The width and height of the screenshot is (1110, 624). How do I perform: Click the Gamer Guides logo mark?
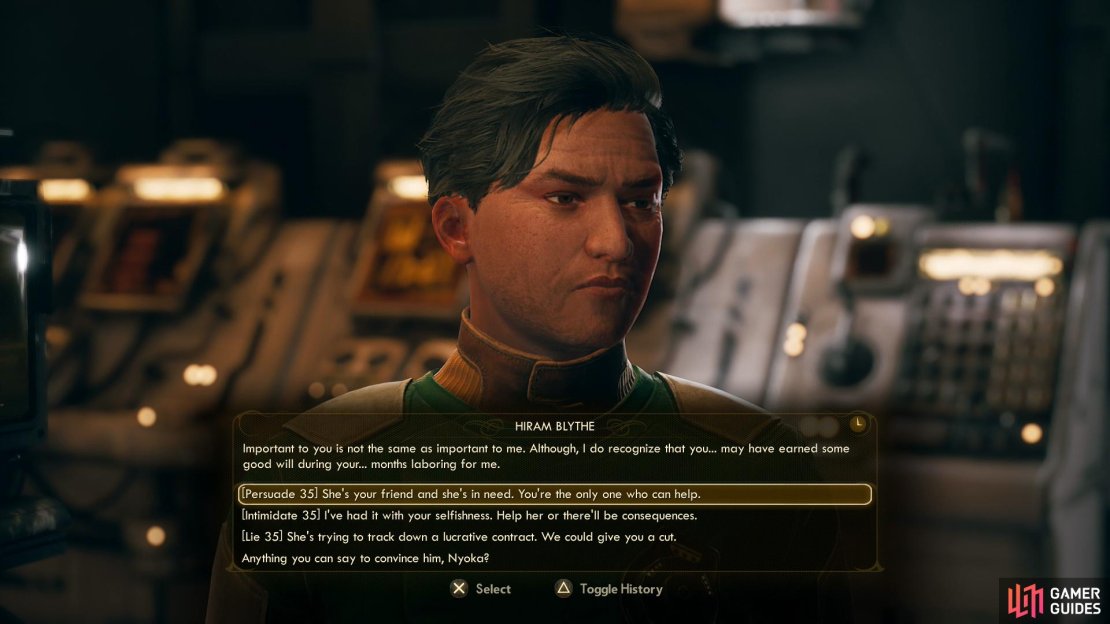click(x=1026, y=600)
